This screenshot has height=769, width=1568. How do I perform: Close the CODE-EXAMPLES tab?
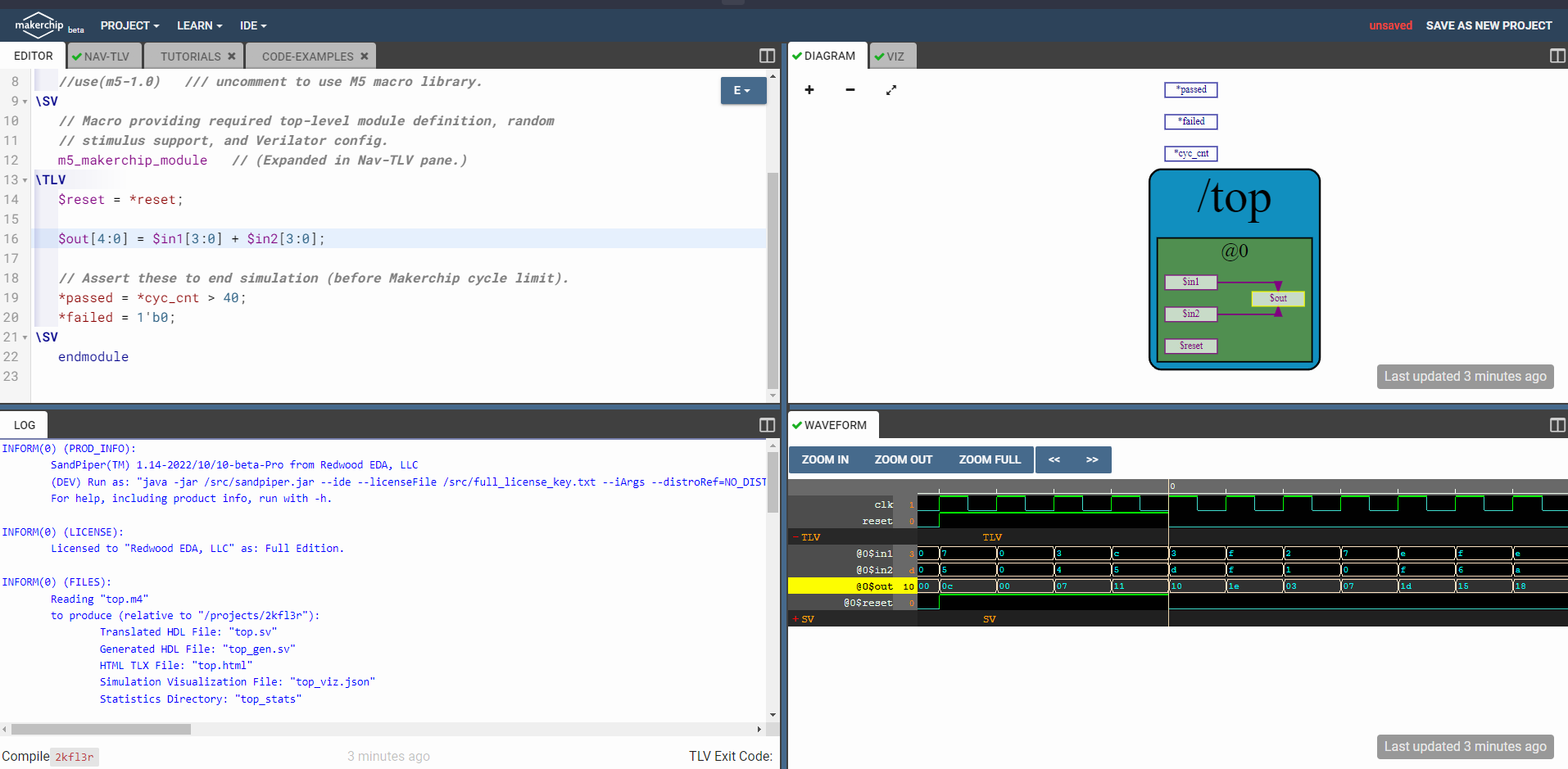coord(365,56)
